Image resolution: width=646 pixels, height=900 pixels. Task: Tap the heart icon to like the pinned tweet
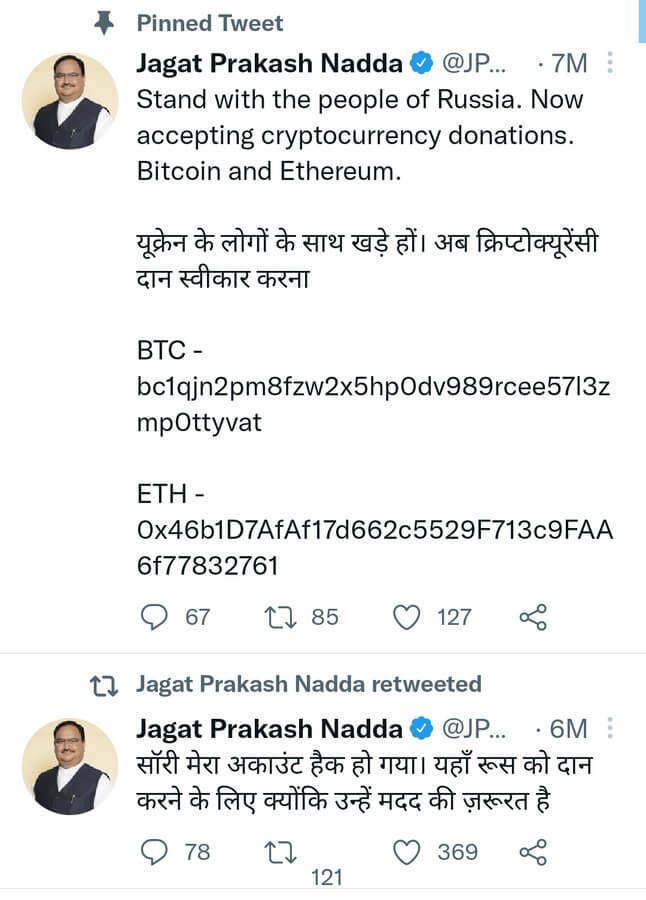point(406,617)
